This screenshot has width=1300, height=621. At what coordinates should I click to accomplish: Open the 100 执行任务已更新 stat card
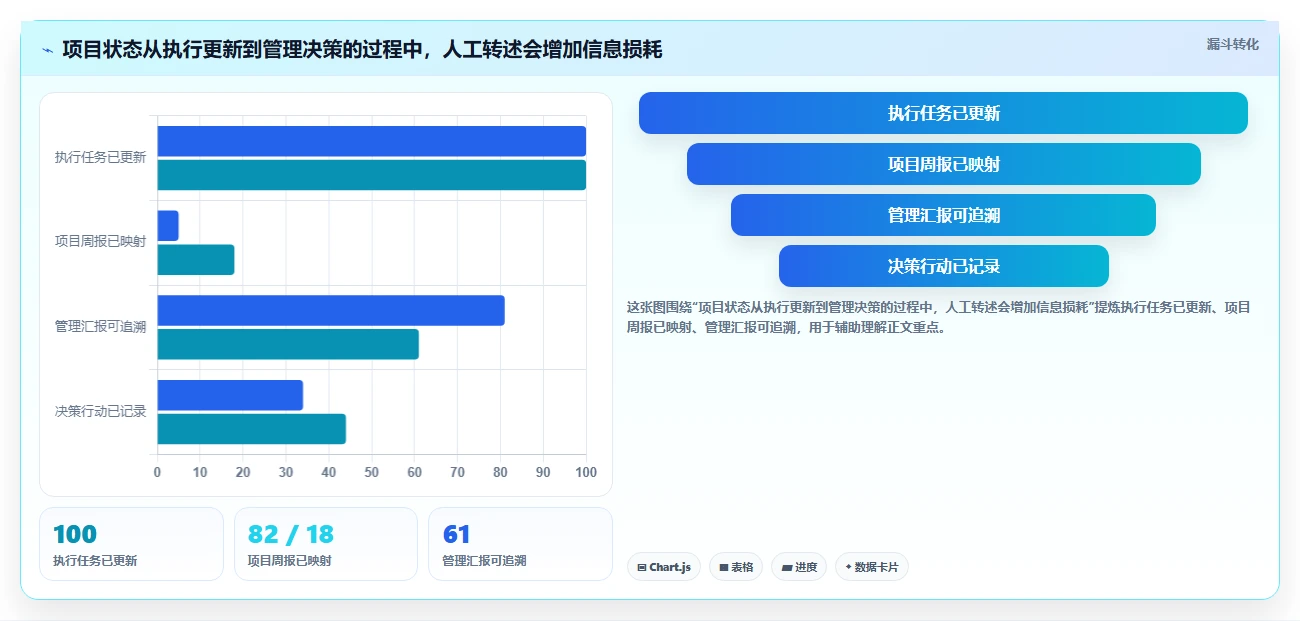[x=131, y=544]
